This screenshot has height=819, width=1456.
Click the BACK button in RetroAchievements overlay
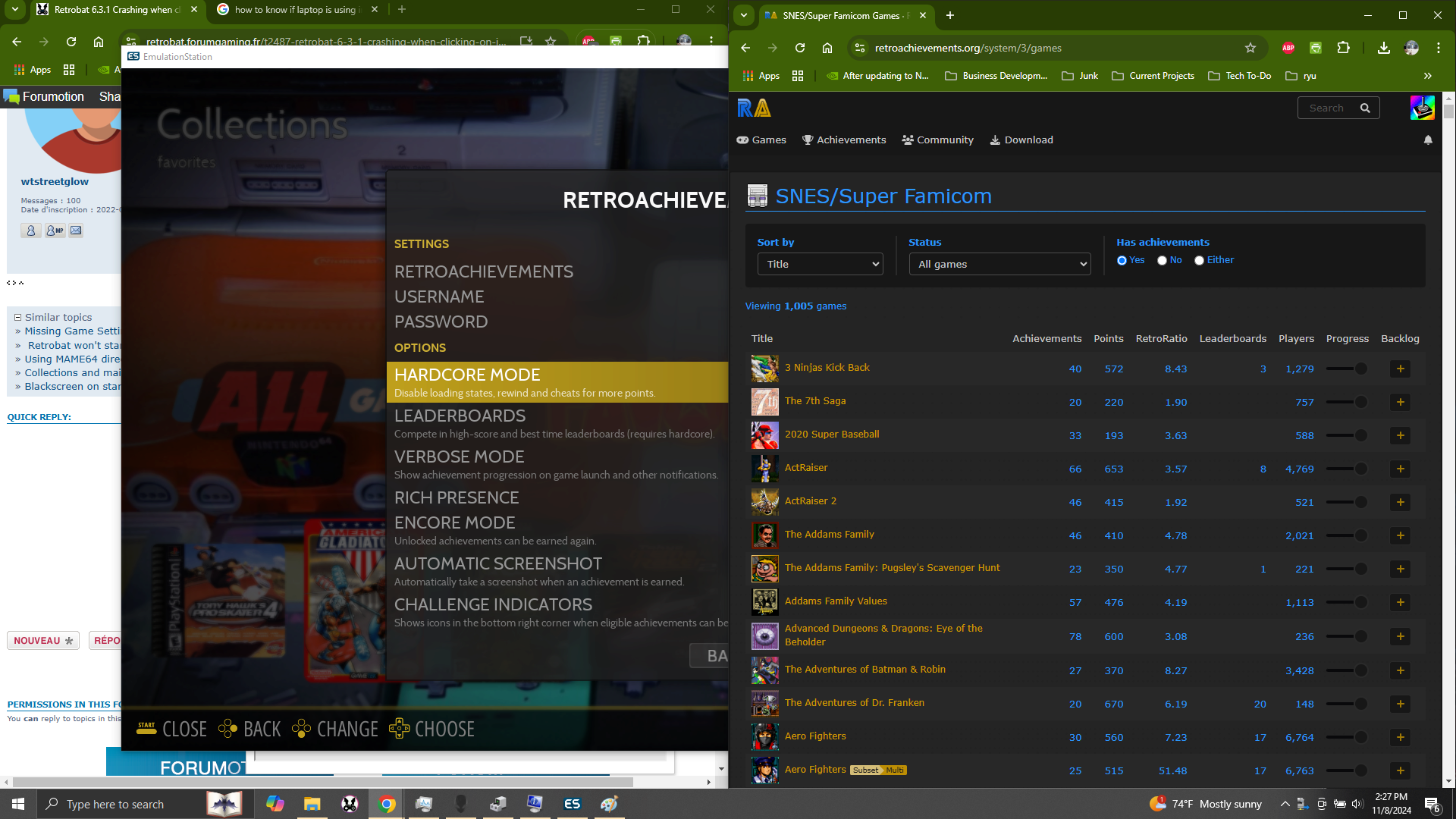(x=262, y=728)
